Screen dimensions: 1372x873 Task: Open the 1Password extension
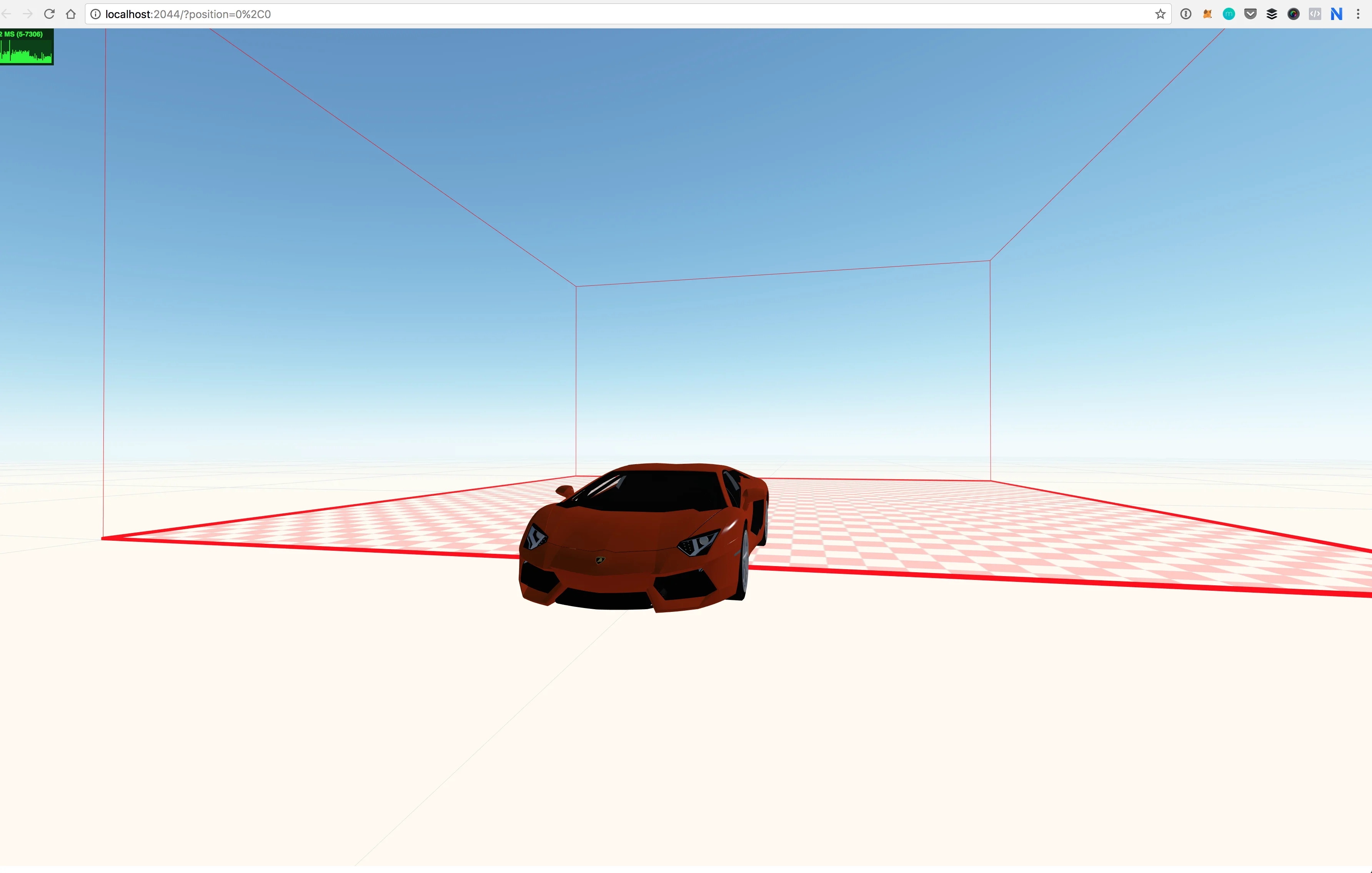(1186, 14)
